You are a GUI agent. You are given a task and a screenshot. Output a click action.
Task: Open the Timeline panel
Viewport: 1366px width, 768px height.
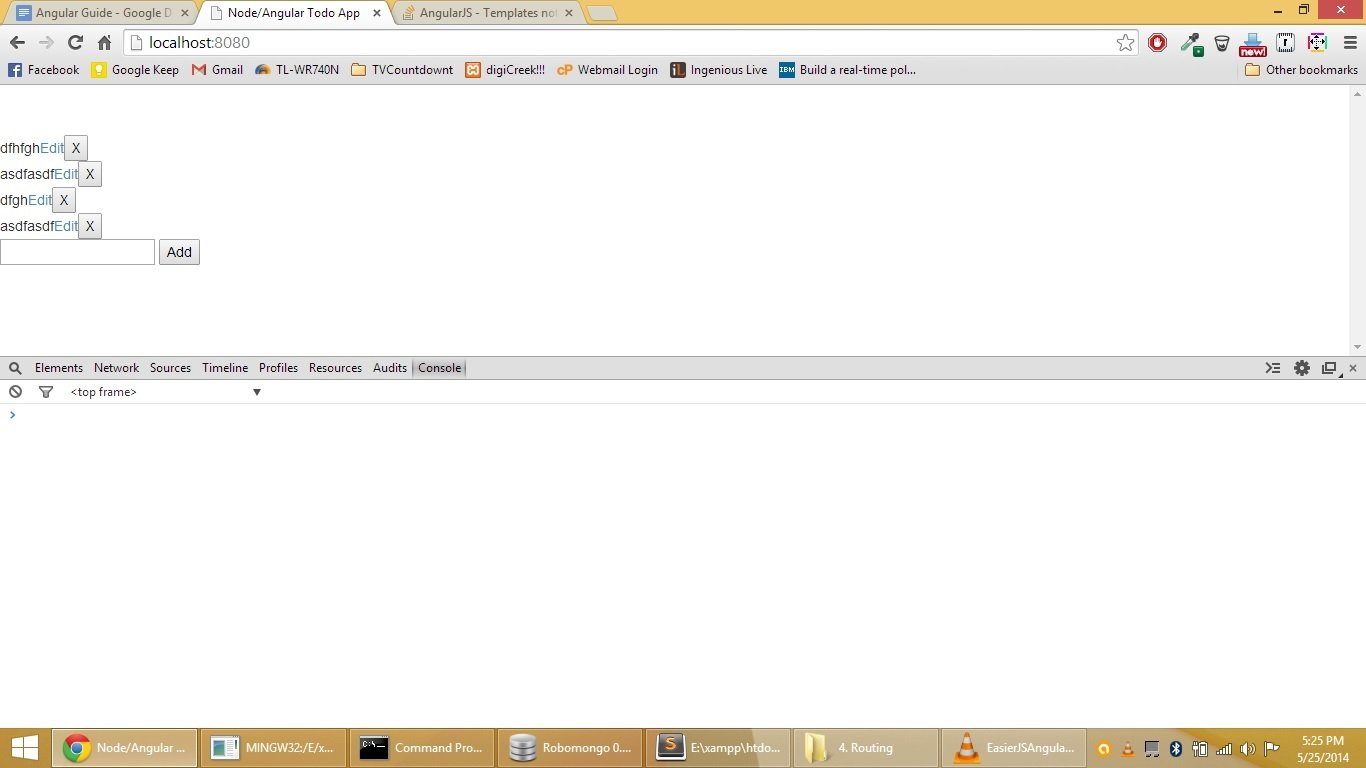[225, 368]
